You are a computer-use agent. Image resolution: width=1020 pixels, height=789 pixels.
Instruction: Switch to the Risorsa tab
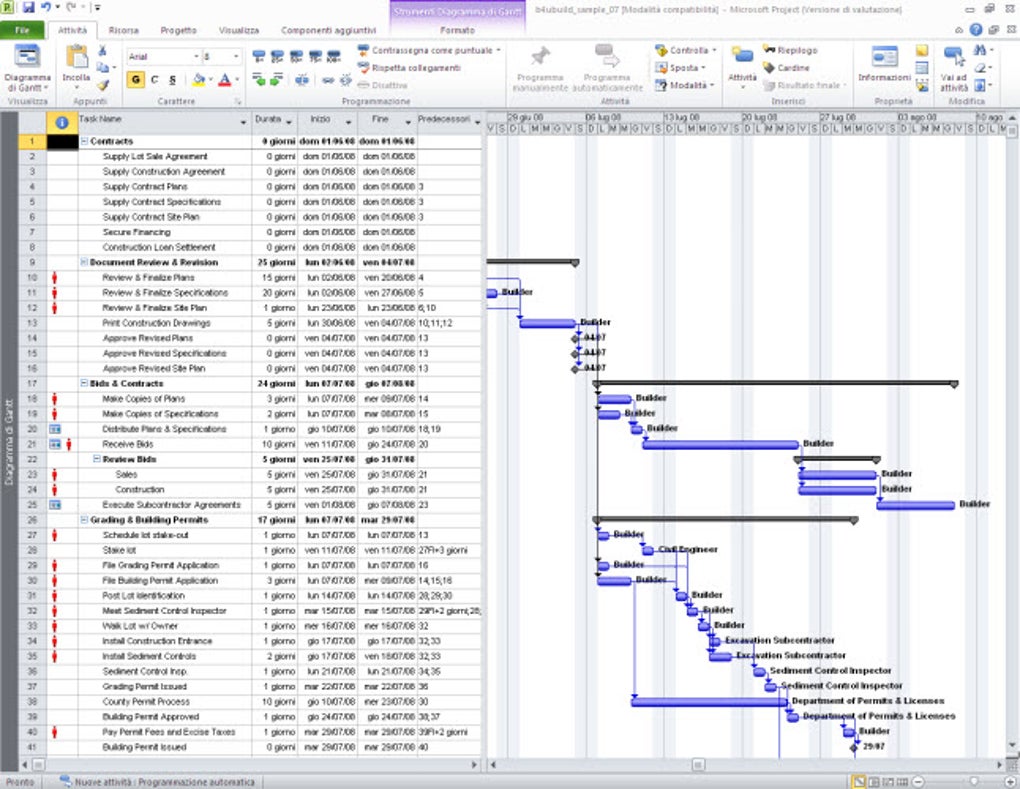(124, 30)
